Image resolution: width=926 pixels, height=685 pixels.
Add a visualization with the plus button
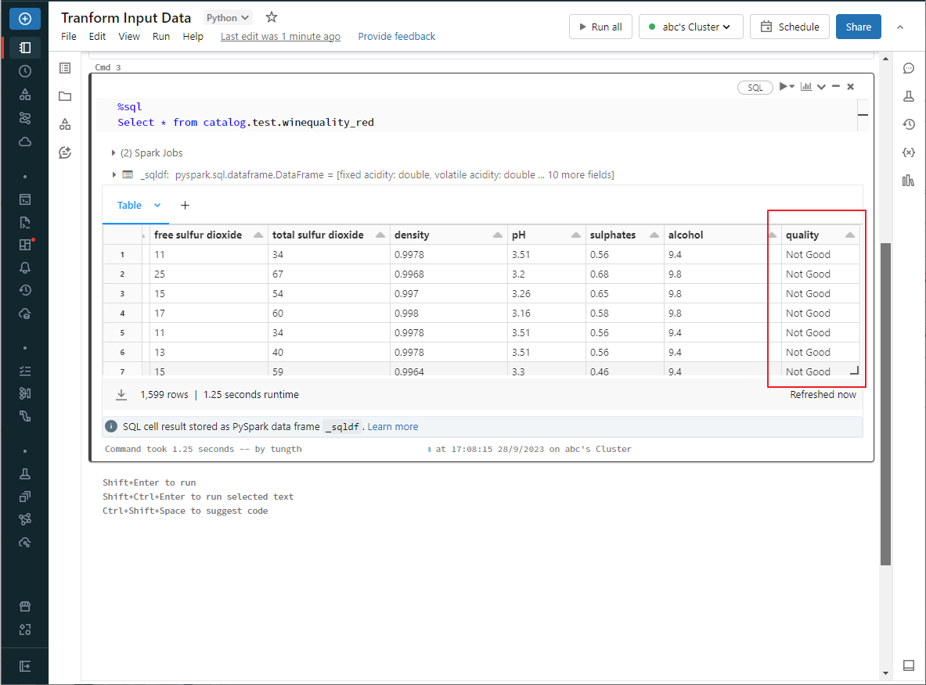(x=185, y=205)
